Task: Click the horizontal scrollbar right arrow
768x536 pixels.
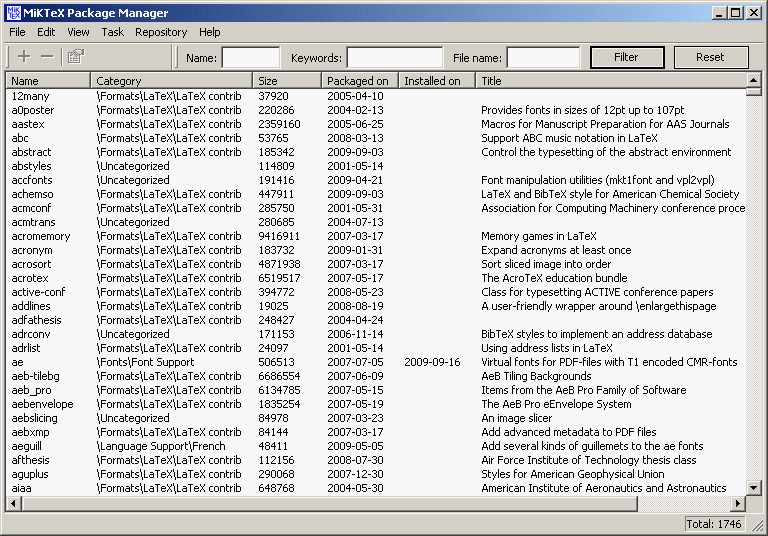Action: click(x=738, y=503)
